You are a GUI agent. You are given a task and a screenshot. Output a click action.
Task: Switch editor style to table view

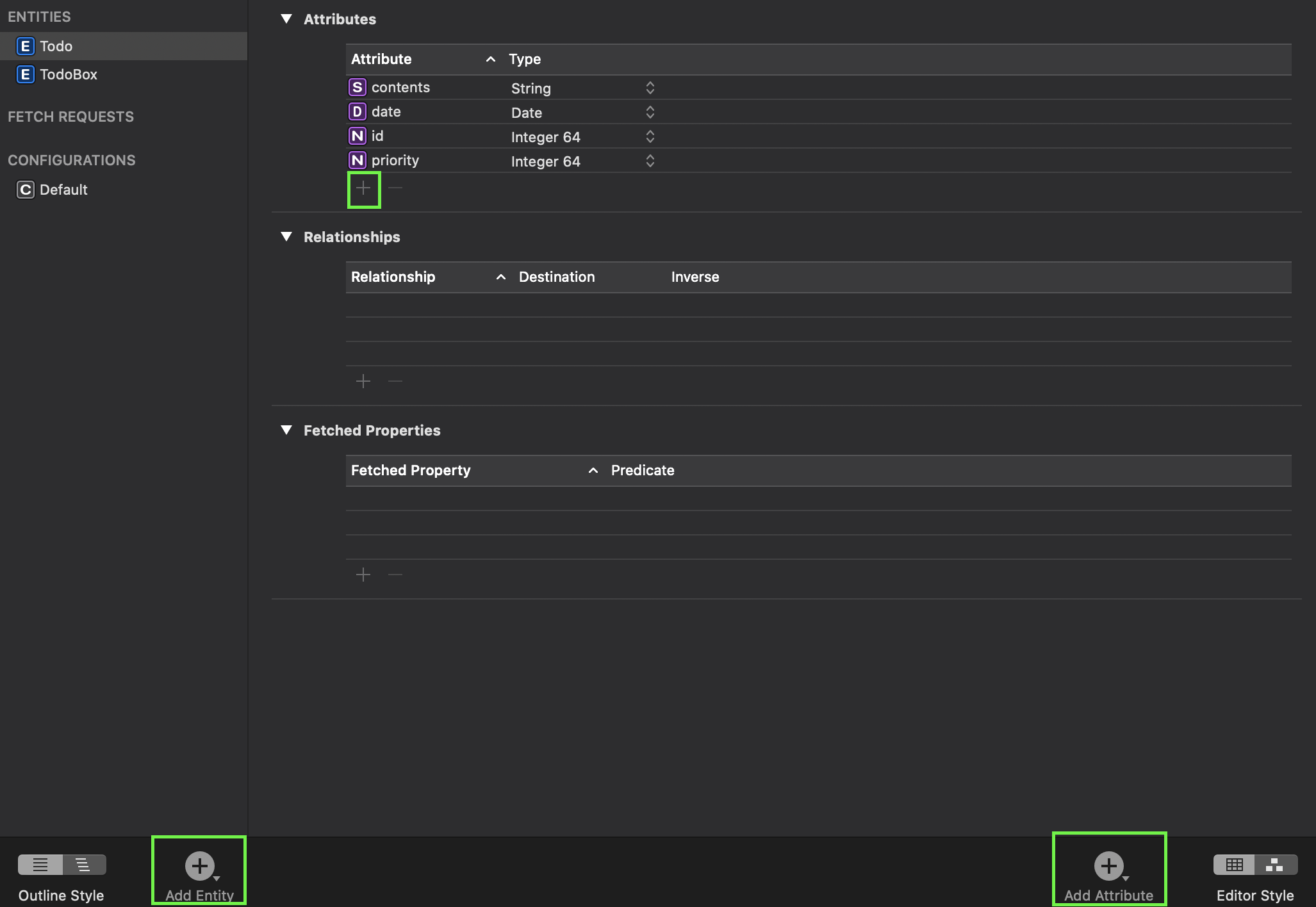click(1234, 865)
